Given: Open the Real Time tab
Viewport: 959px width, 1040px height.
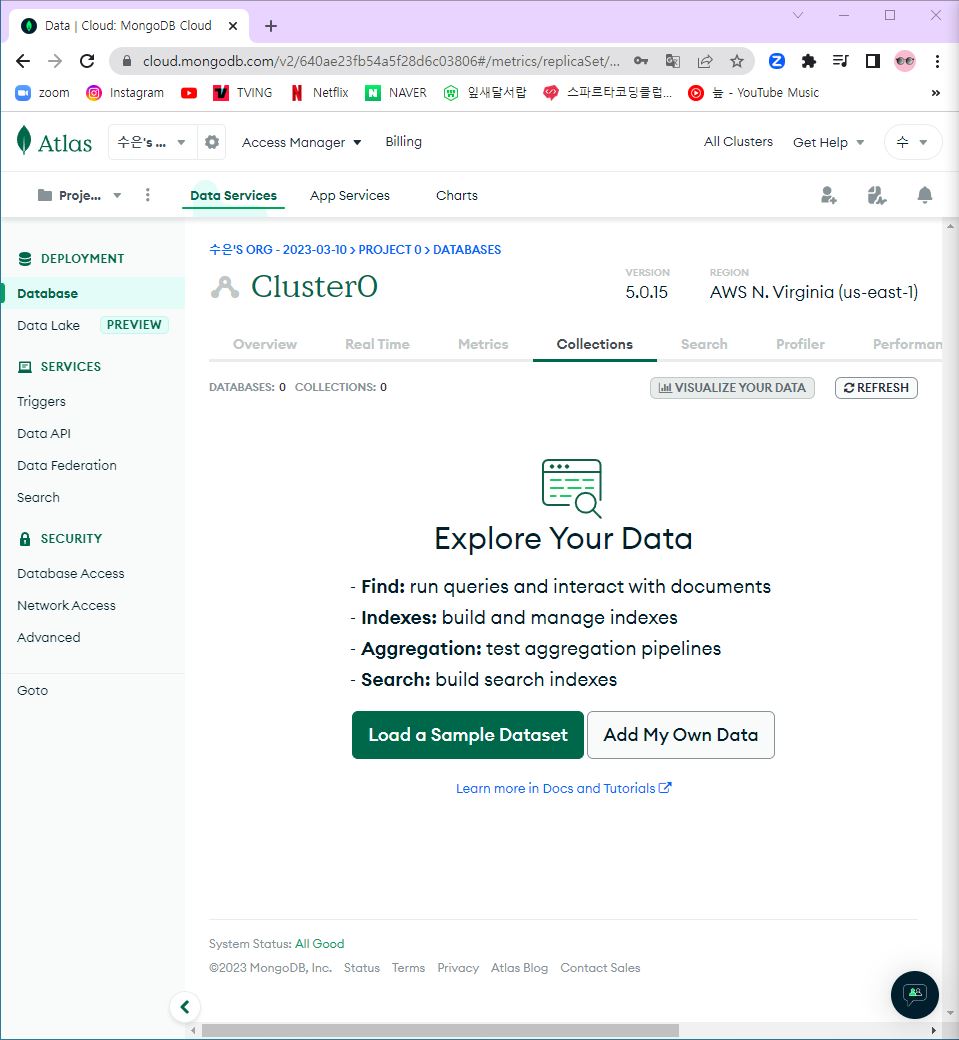Looking at the screenshot, I should point(377,344).
